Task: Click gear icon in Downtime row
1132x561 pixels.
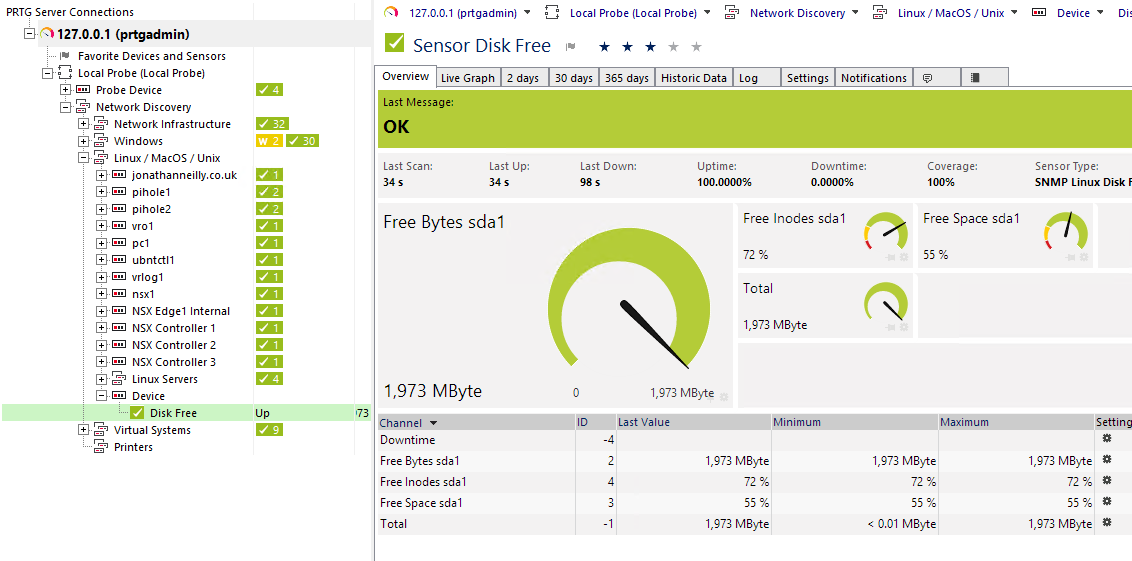Action: point(1107,438)
